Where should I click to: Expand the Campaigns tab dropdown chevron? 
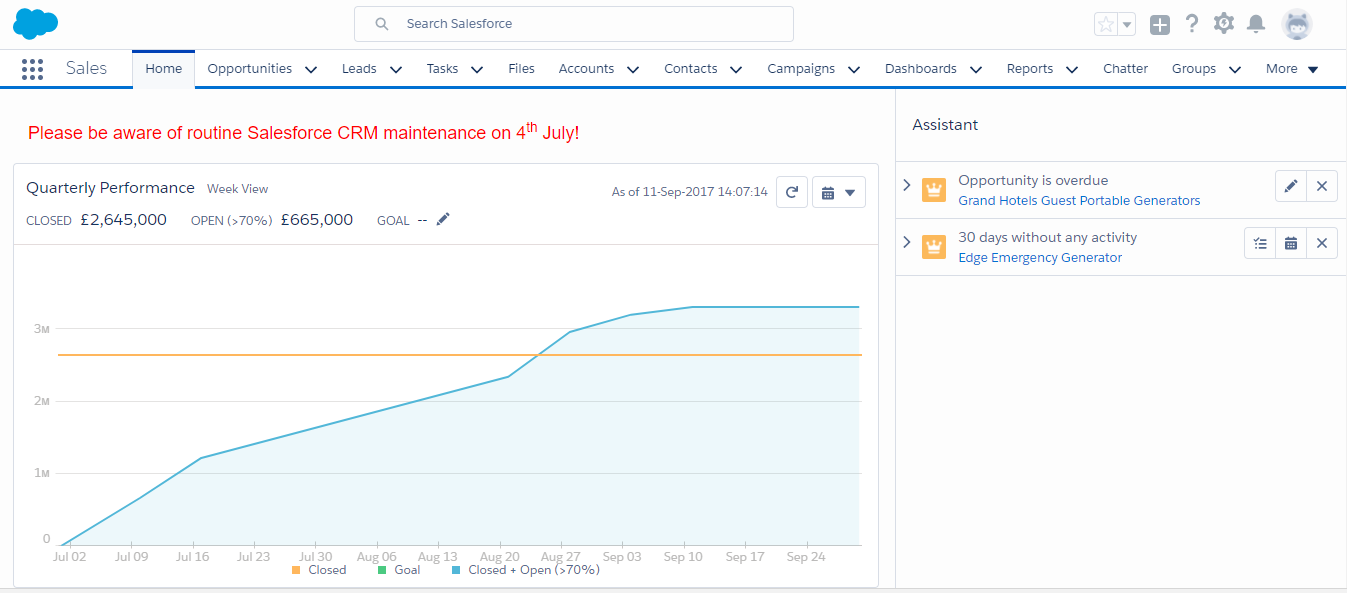(854, 70)
